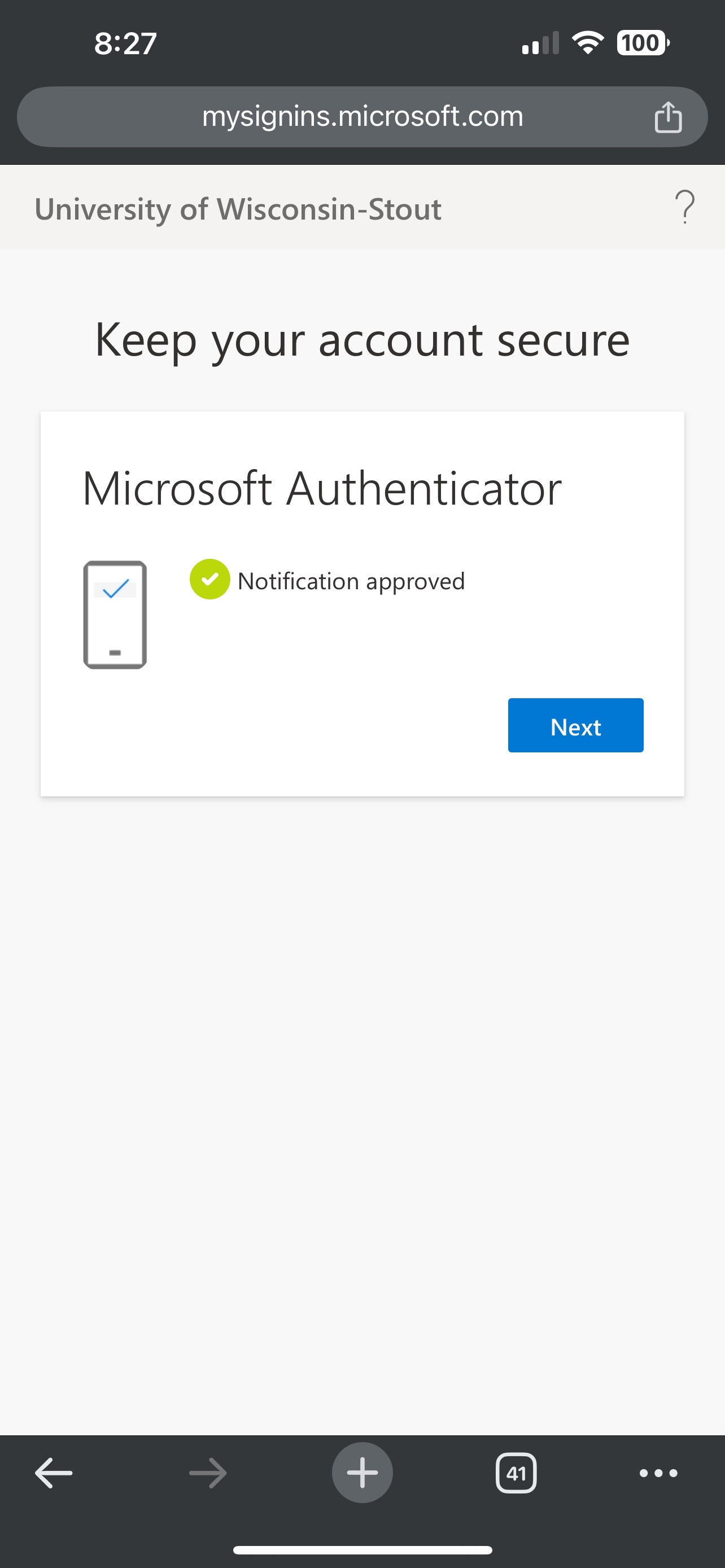Tap the Wi-Fi status icon
This screenshot has width=725, height=1568.
[587, 42]
